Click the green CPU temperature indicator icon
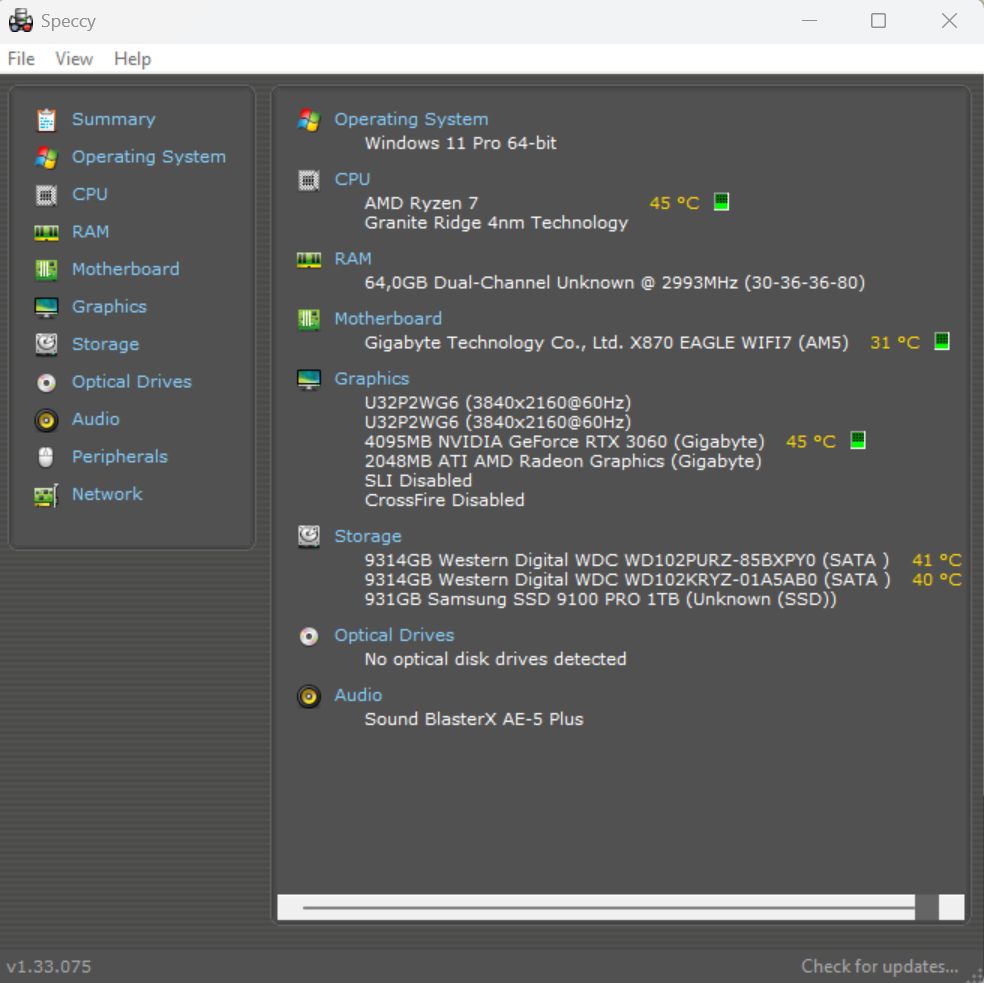The width and height of the screenshot is (984, 983). tap(722, 201)
